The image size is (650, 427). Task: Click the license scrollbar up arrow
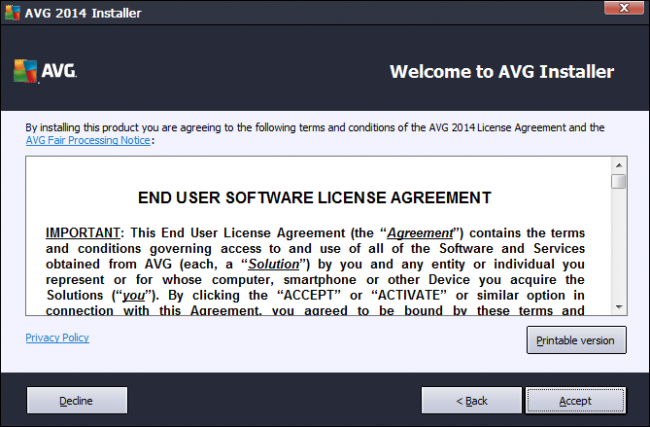[619, 164]
